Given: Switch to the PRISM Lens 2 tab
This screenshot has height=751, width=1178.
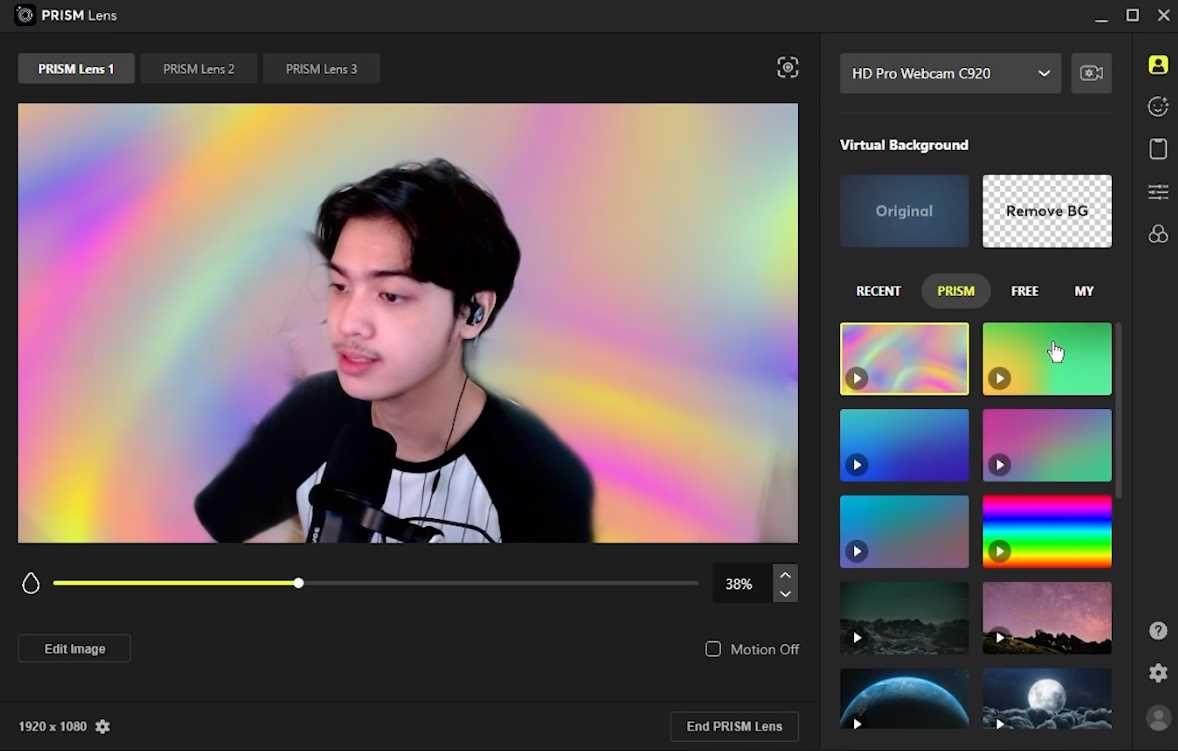Looking at the screenshot, I should coord(198,68).
